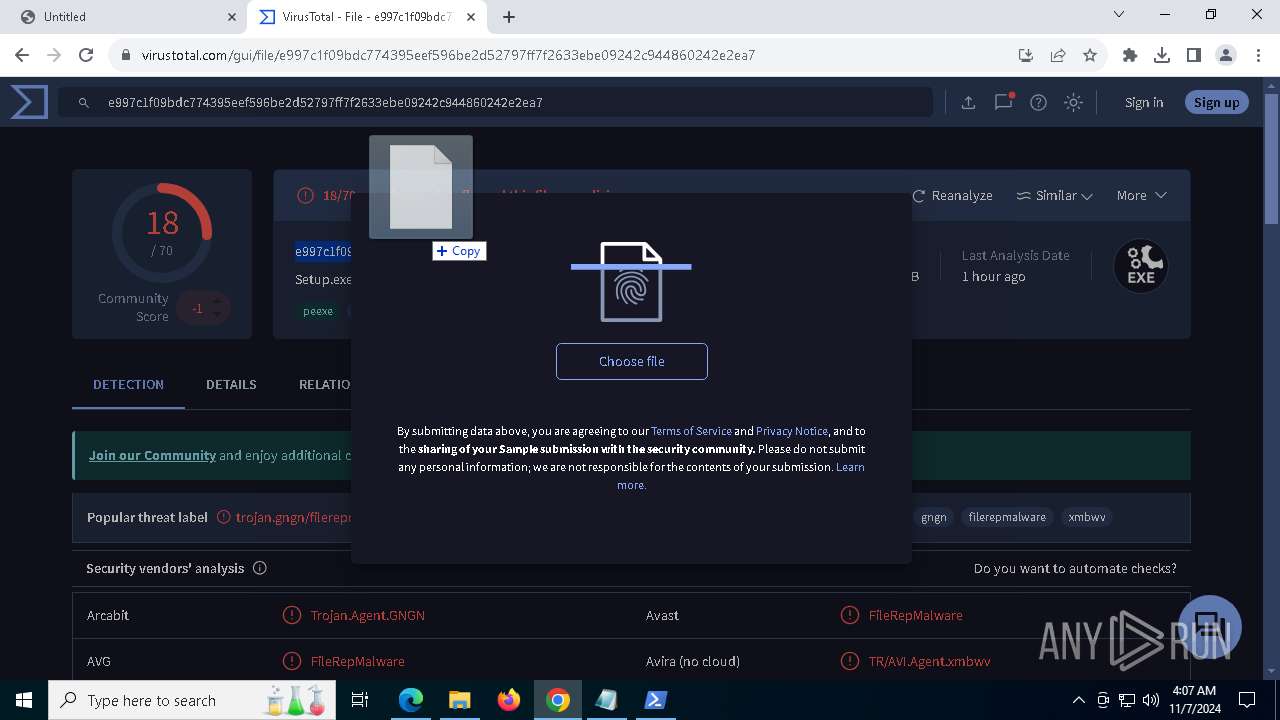This screenshot has height=720, width=1280.
Task: Click the Sign up button
Action: 1216,102
